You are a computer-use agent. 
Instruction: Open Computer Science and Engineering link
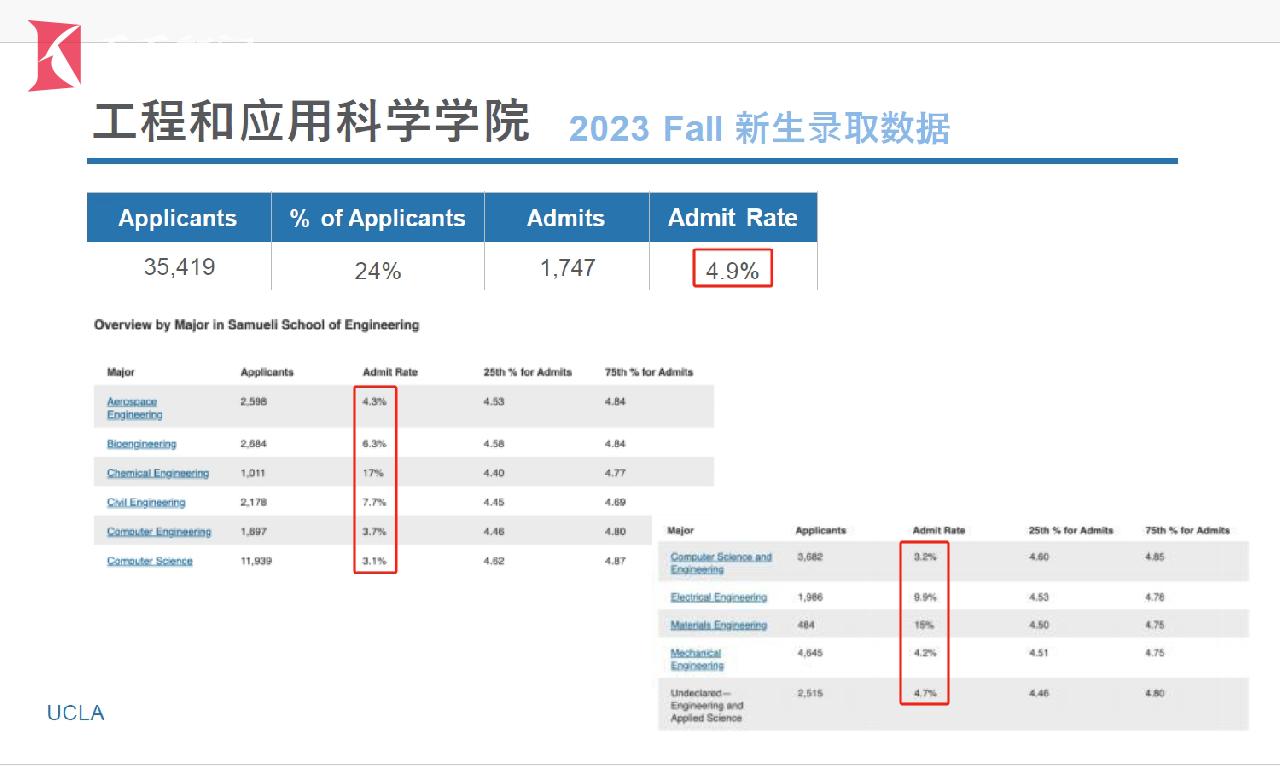pyautogui.click(x=721, y=563)
